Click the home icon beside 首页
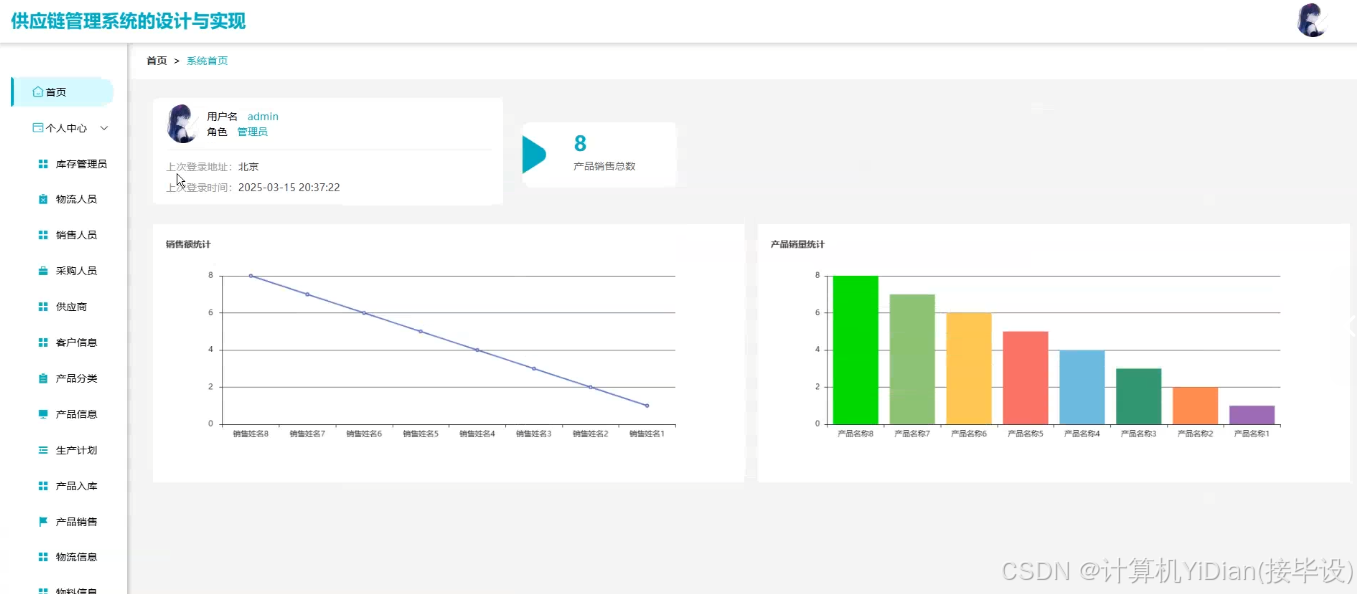This screenshot has height=594, width=1357. (38, 92)
